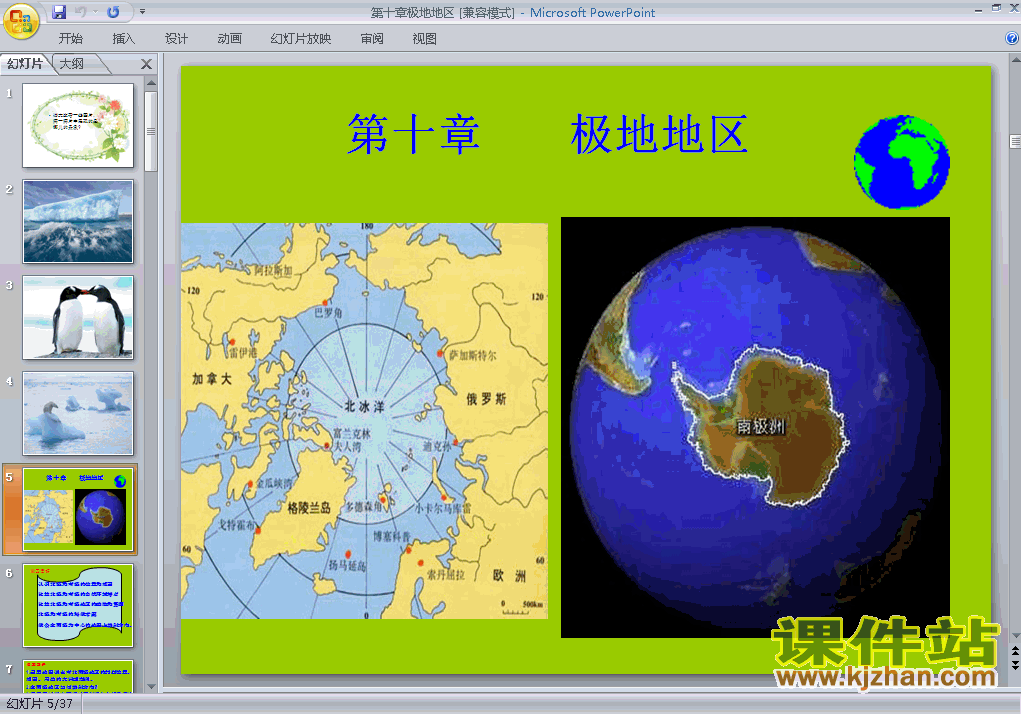Select slide 1 flower wreath thumbnail
The height and width of the screenshot is (714, 1021).
[78, 125]
